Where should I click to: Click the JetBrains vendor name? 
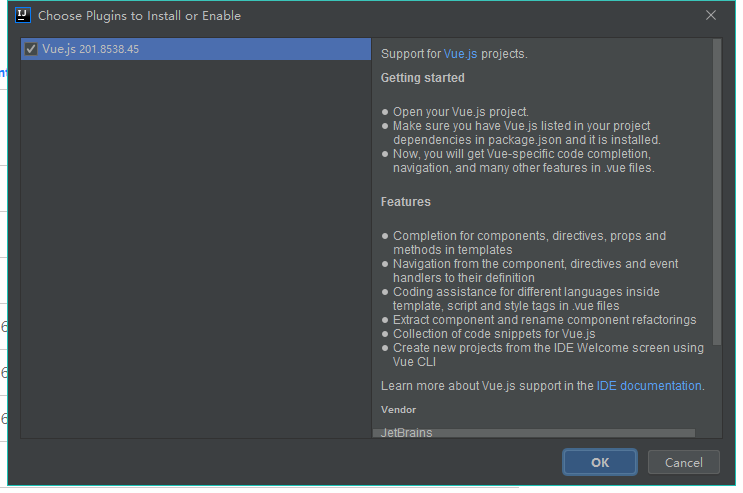pos(407,432)
